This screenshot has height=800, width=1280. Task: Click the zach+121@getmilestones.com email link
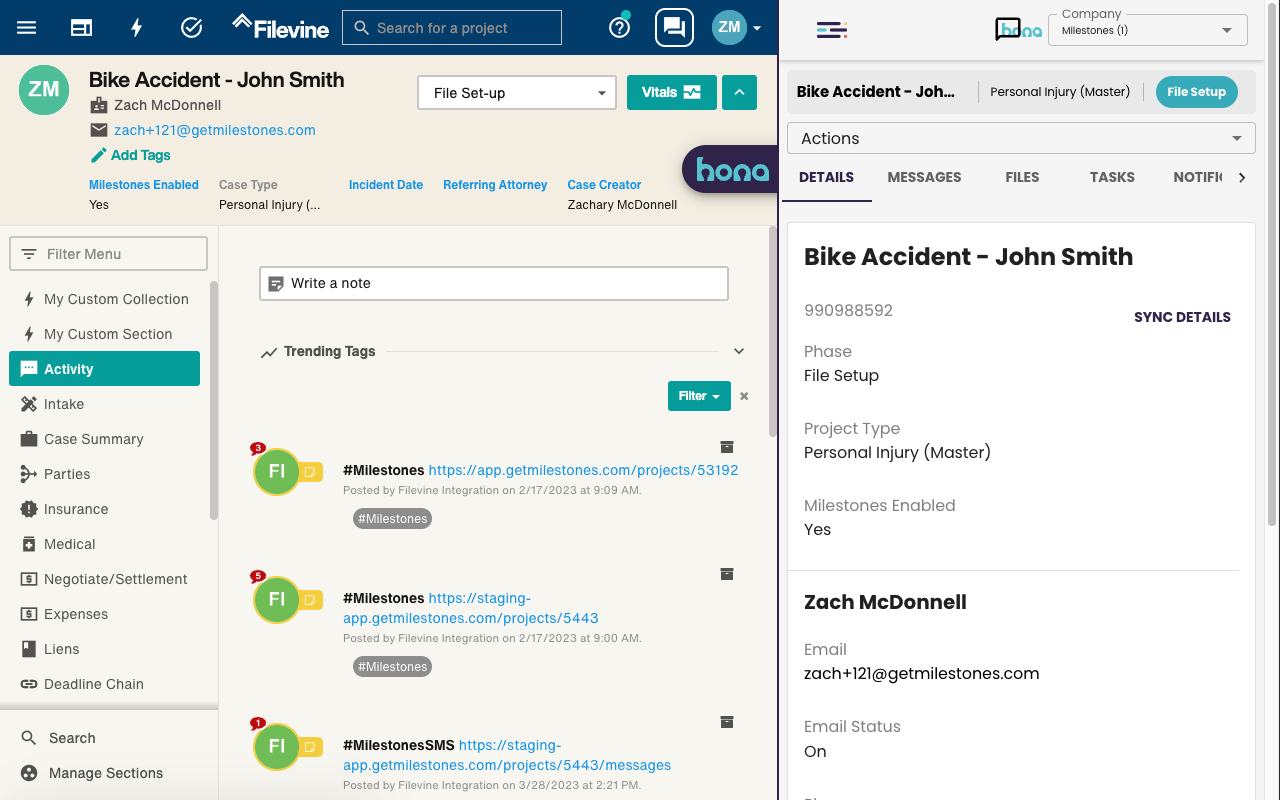[215, 130]
